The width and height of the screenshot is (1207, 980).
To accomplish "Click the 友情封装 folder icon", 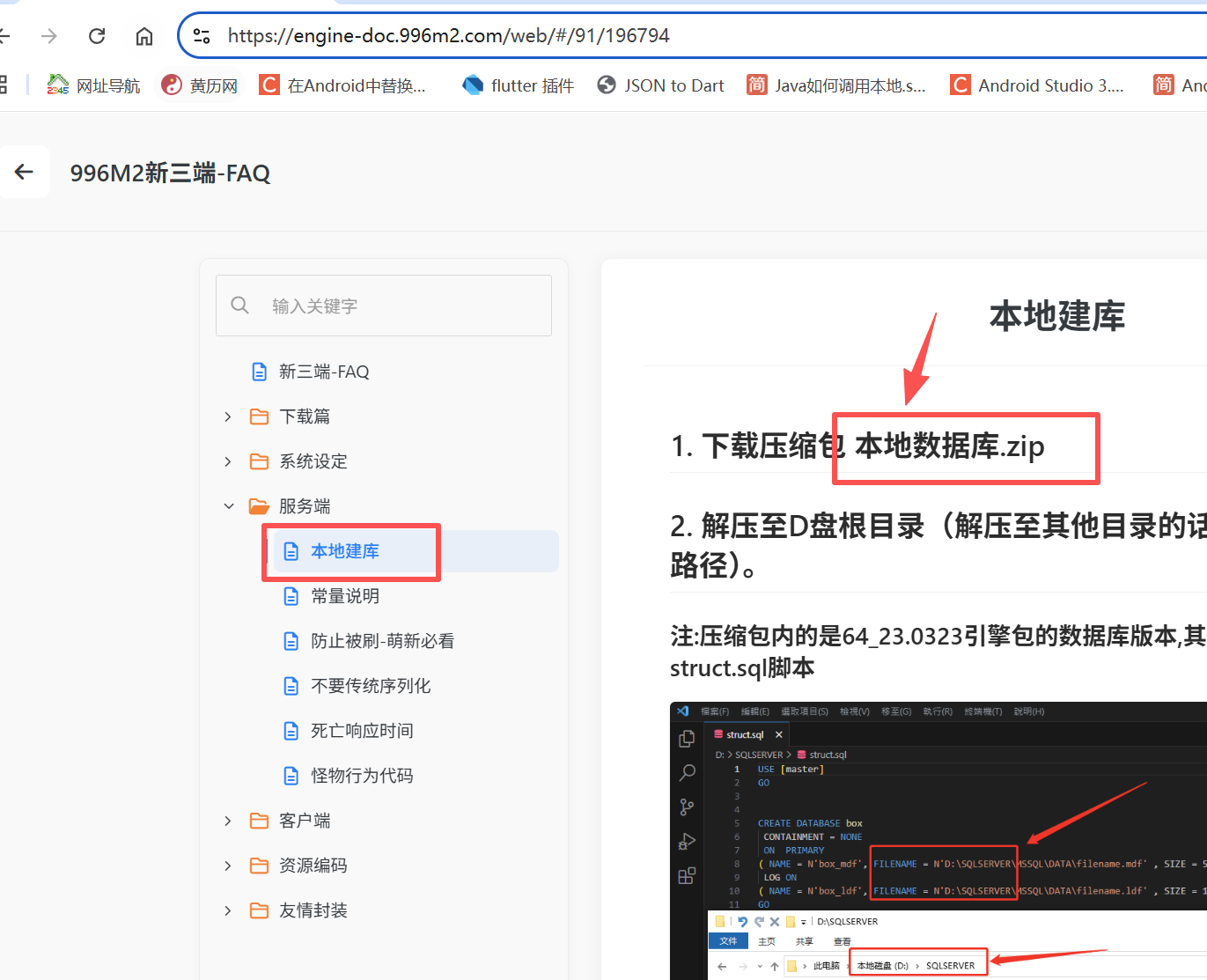I will click(259, 910).
